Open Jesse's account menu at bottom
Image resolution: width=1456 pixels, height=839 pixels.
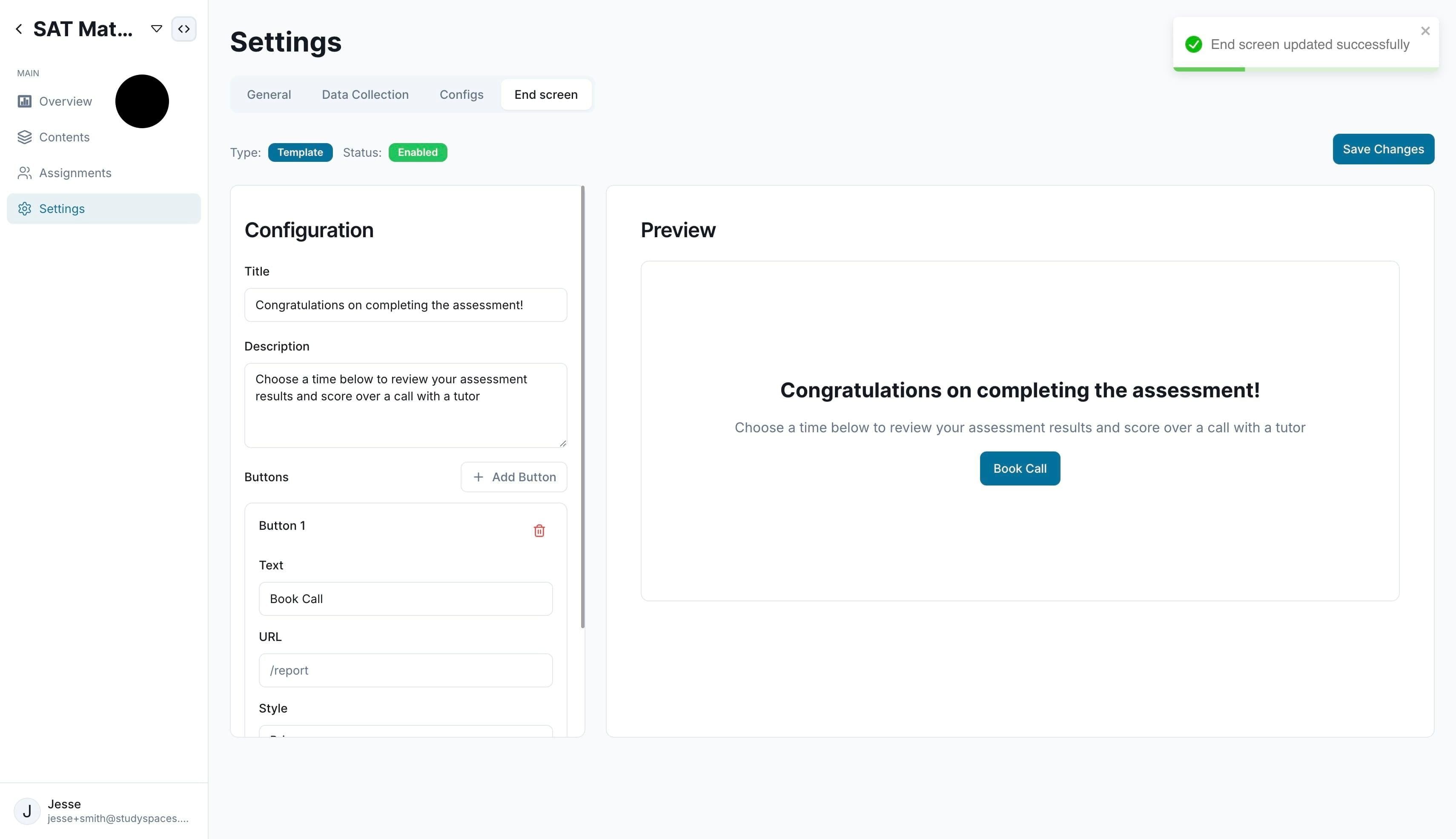click(104, 811)
